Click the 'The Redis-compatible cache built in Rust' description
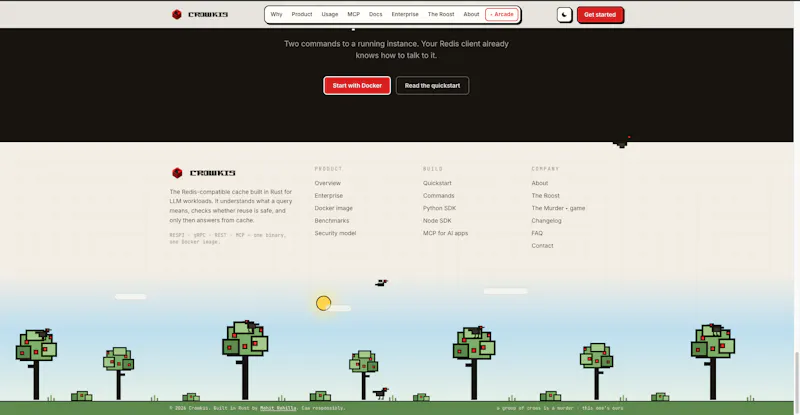This screenshot has width=800, height=415. [231, 206]
